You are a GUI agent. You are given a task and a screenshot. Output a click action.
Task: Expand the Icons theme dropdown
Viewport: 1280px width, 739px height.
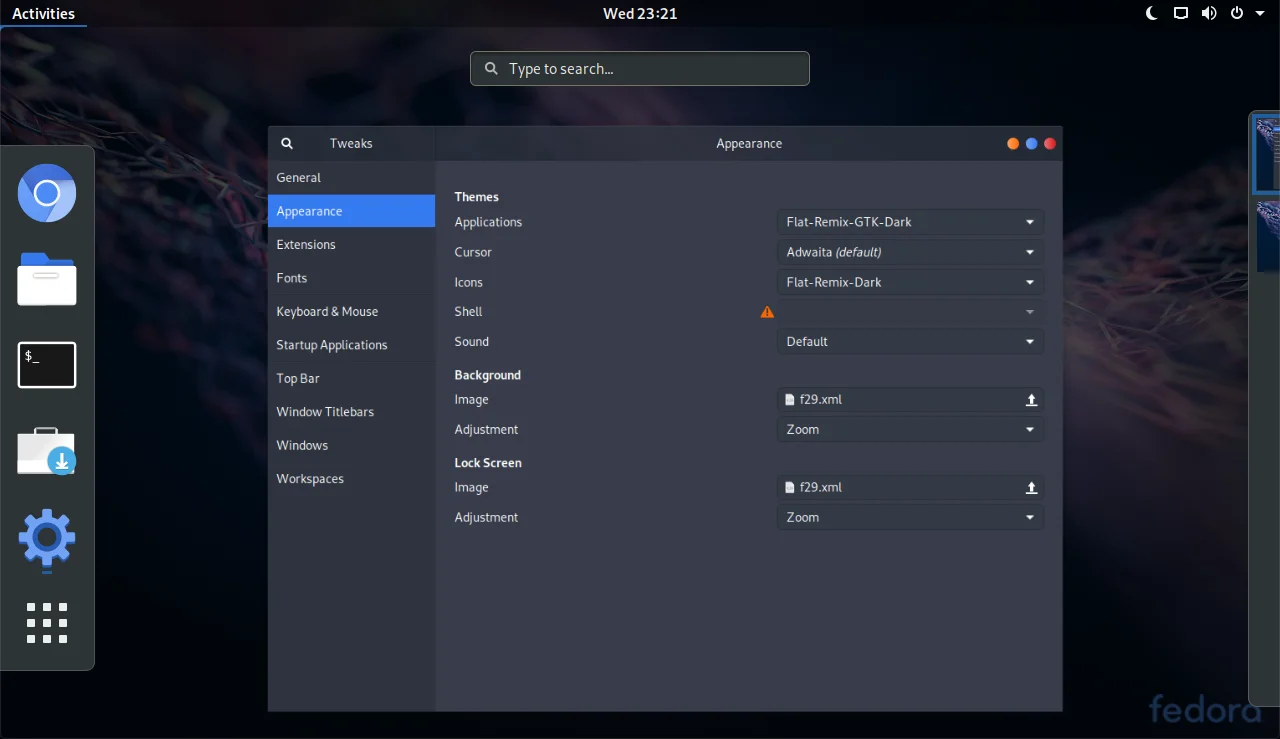click(910, 282)
